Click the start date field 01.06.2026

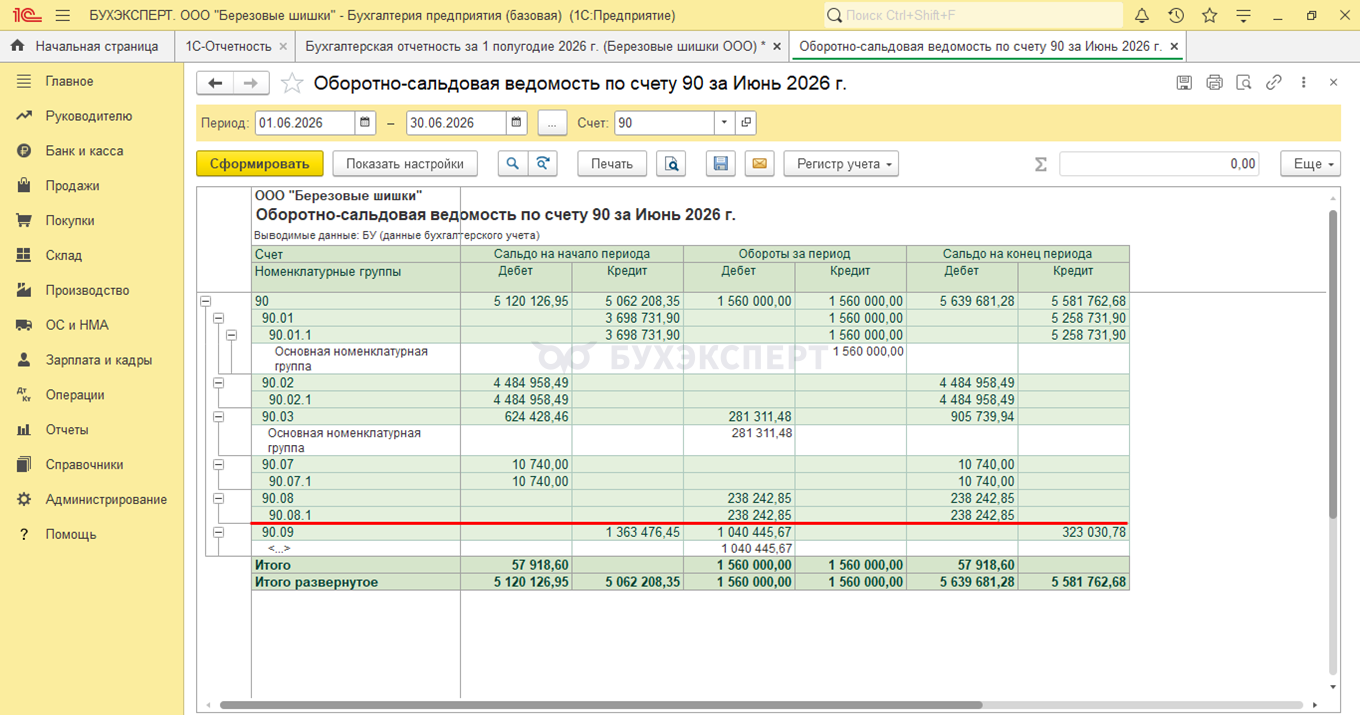(x=305, y=123)
